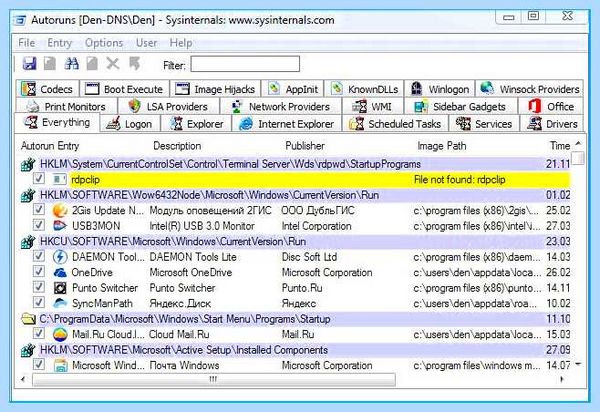Click the Punto Switcher entry icon

click(x=60, y=288)
